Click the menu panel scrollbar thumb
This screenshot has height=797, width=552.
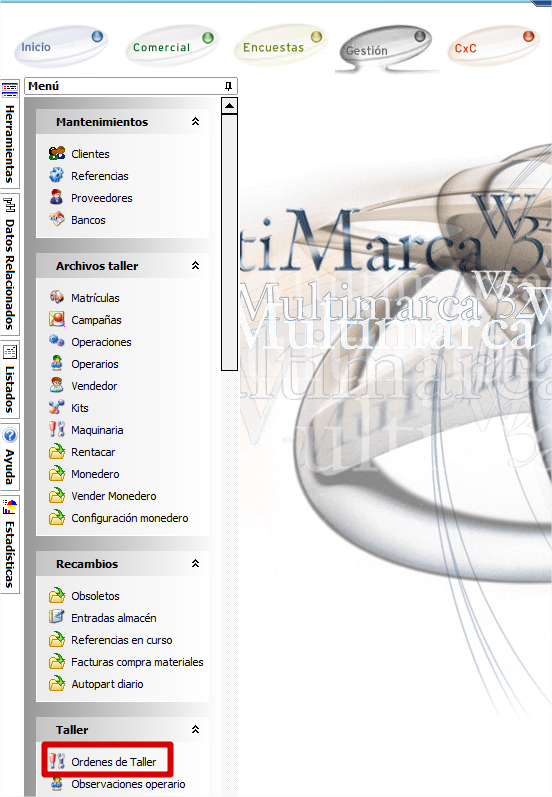coord(229,242)
